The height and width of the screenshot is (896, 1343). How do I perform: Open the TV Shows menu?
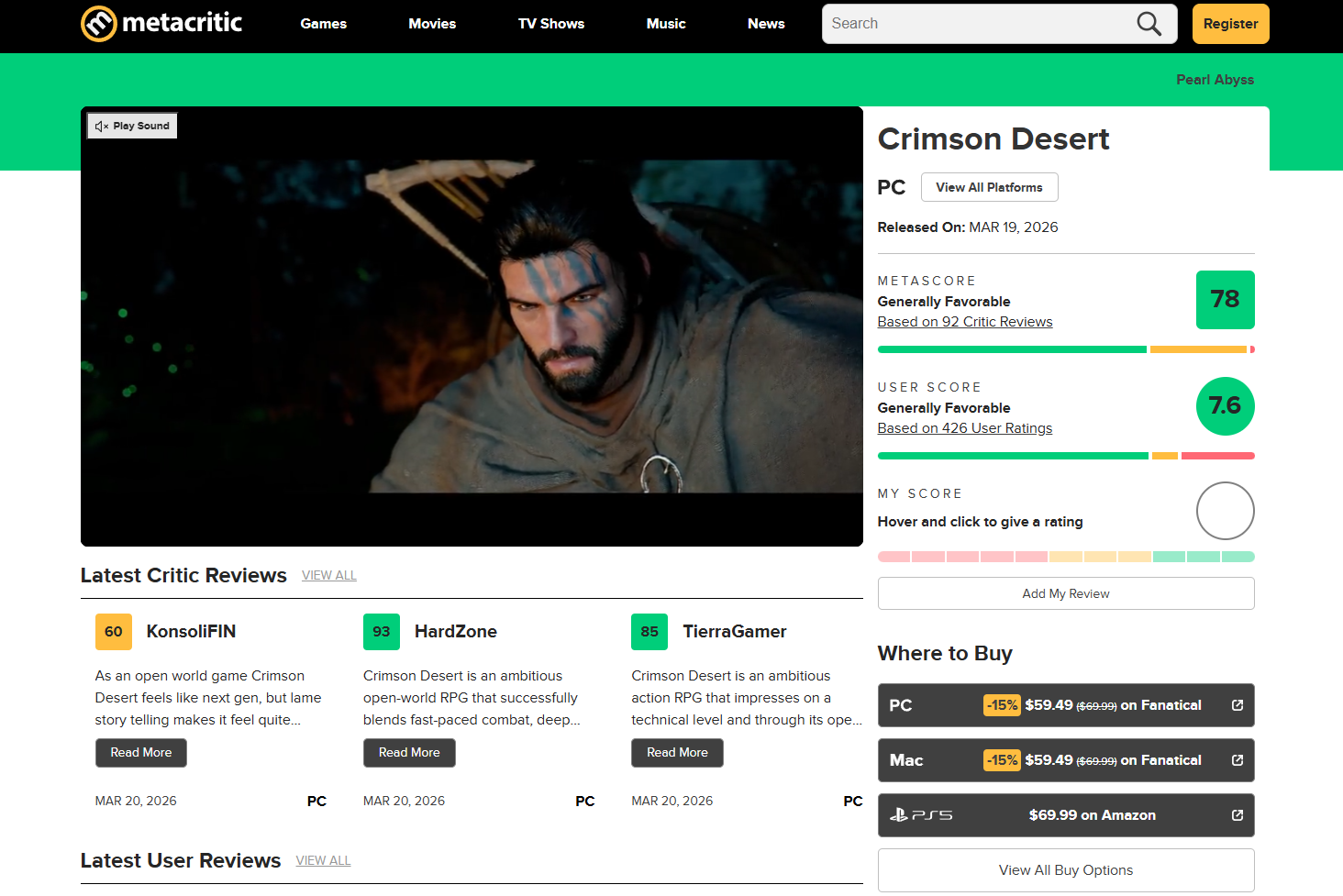pos(550,24)
